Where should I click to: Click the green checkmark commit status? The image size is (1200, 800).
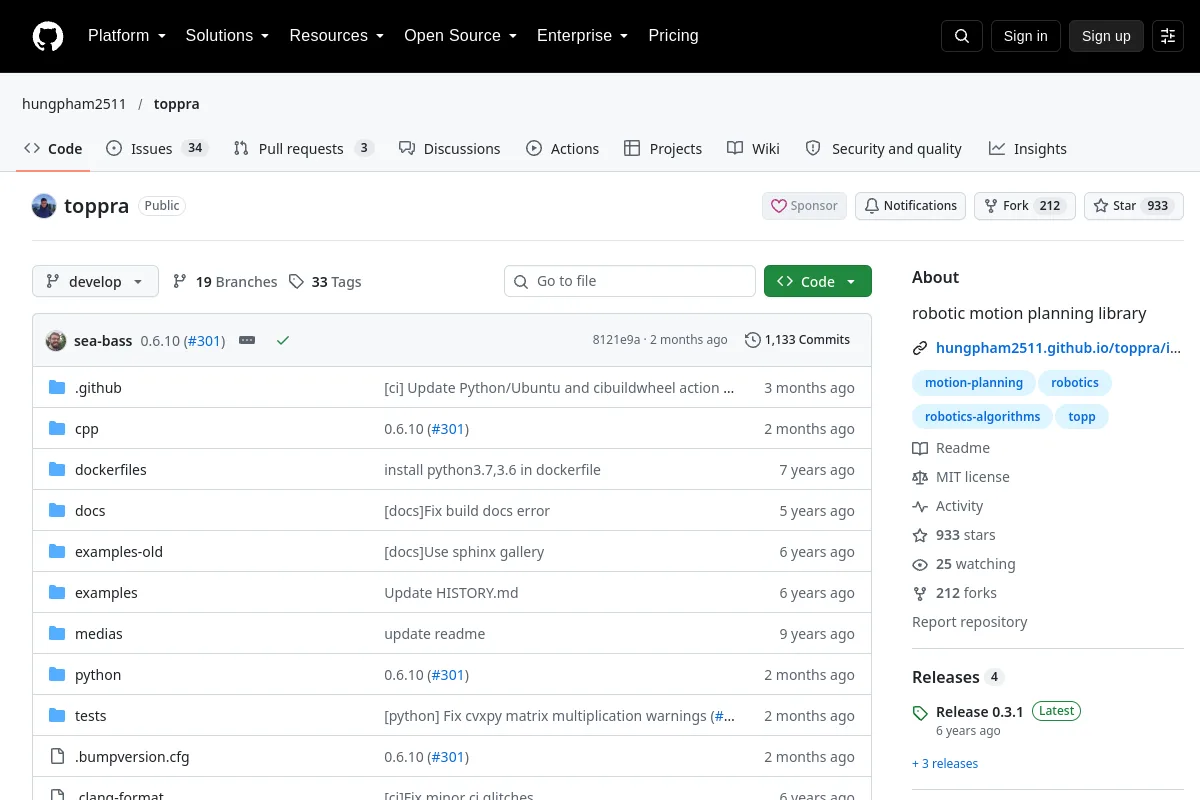283,340
